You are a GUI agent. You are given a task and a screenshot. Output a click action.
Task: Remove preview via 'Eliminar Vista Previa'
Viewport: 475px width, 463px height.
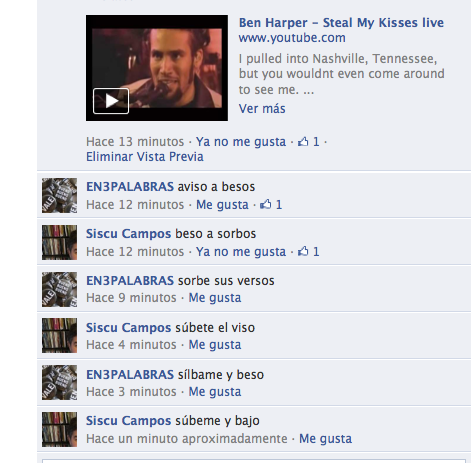click(x=145, y=157)
